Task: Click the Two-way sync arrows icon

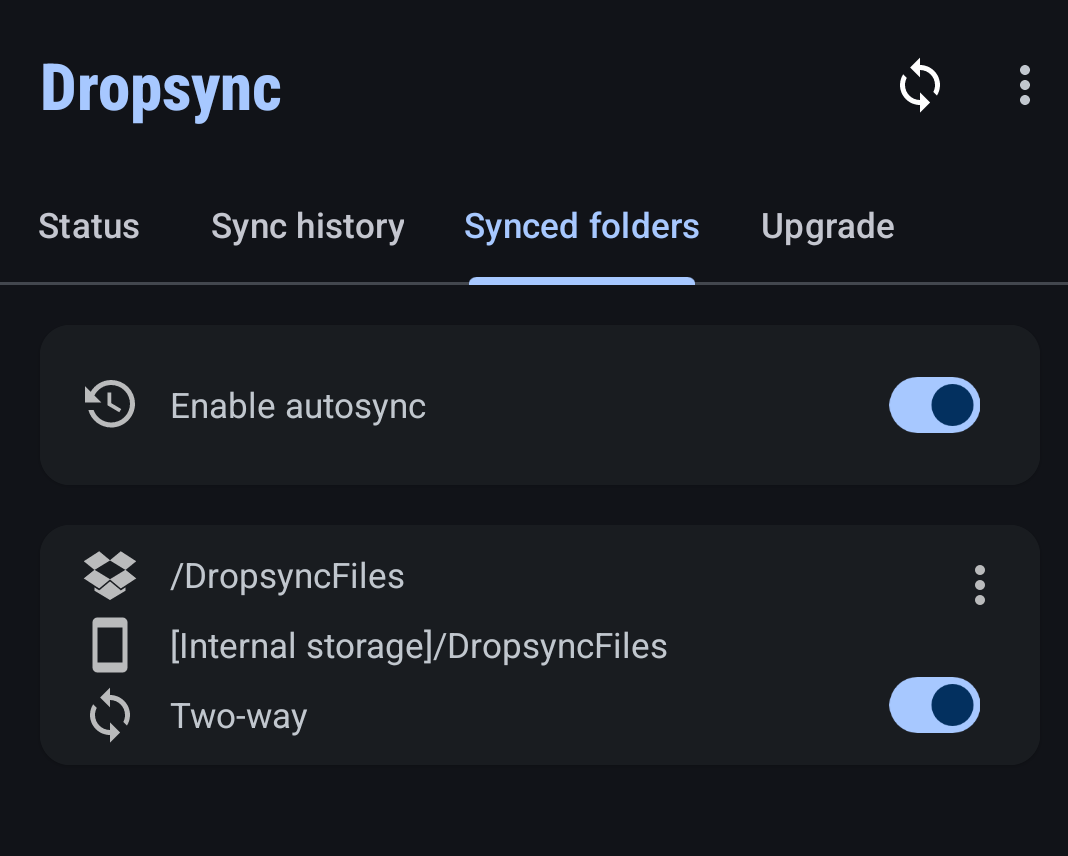Action: tap(109, 716)
